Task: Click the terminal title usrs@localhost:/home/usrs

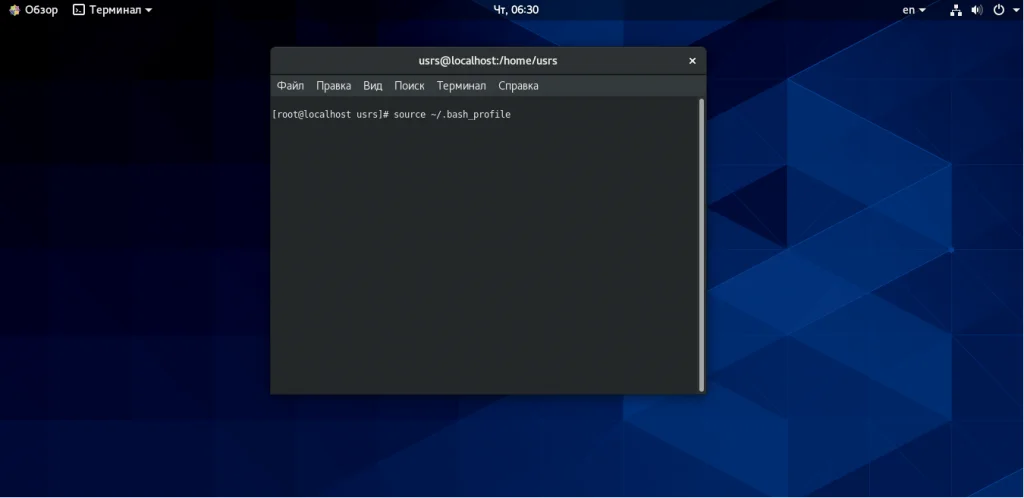Action: 488,61
